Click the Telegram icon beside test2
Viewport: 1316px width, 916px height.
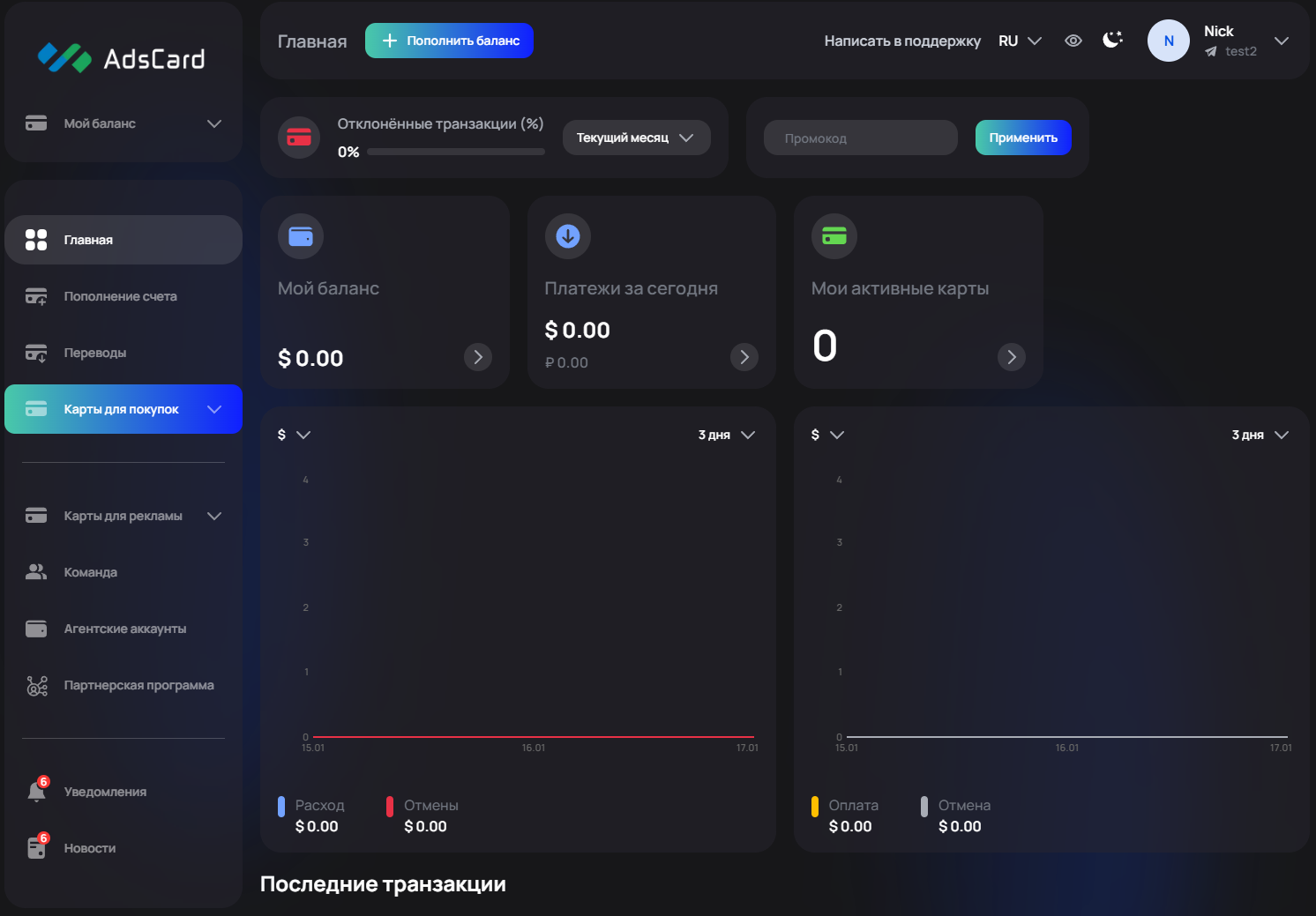[x=1211, y=51]
